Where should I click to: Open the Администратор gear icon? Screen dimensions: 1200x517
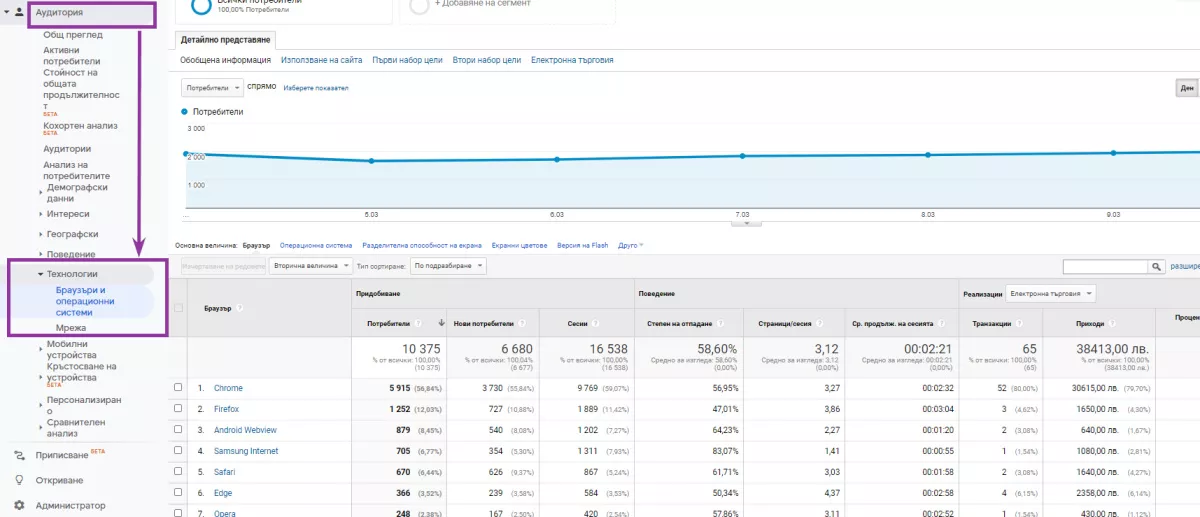coord(19,506)
